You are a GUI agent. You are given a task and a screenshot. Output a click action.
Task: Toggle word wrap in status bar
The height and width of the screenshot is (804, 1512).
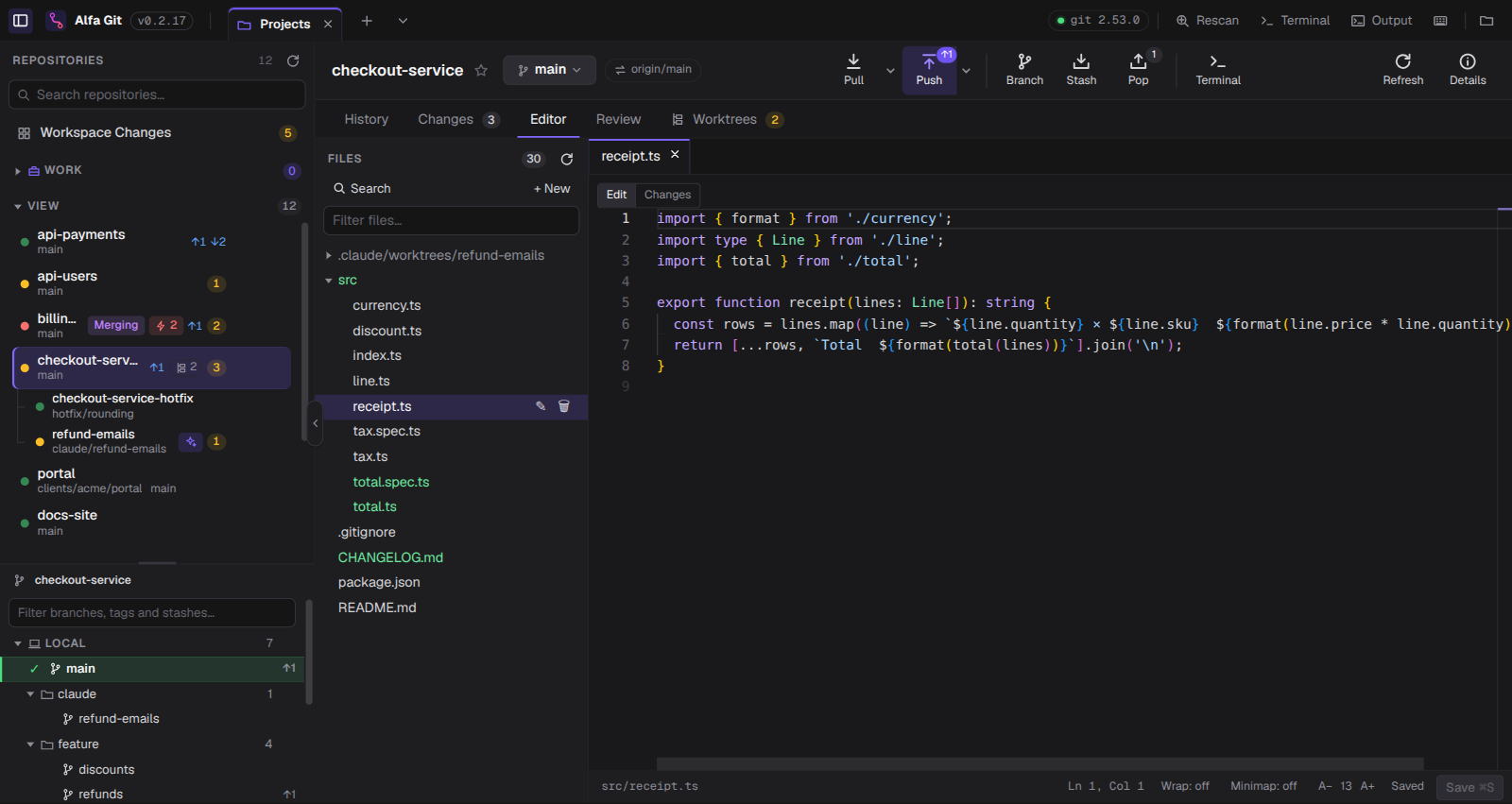point(1185,786)
